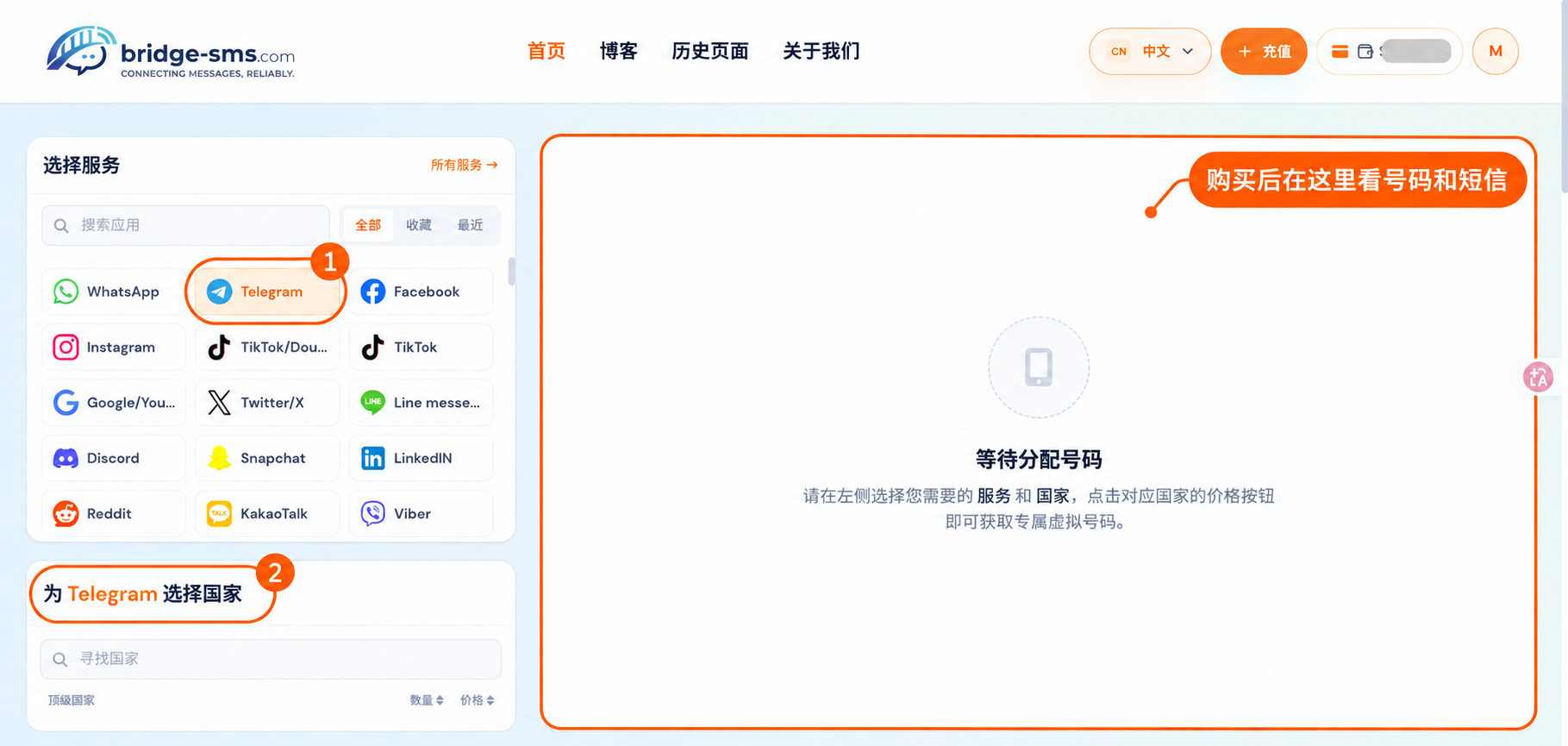Image resolution: width=1568 pixels, height=746 pixels.
Task: Select the Snapchat service
Action: (267, 458)
